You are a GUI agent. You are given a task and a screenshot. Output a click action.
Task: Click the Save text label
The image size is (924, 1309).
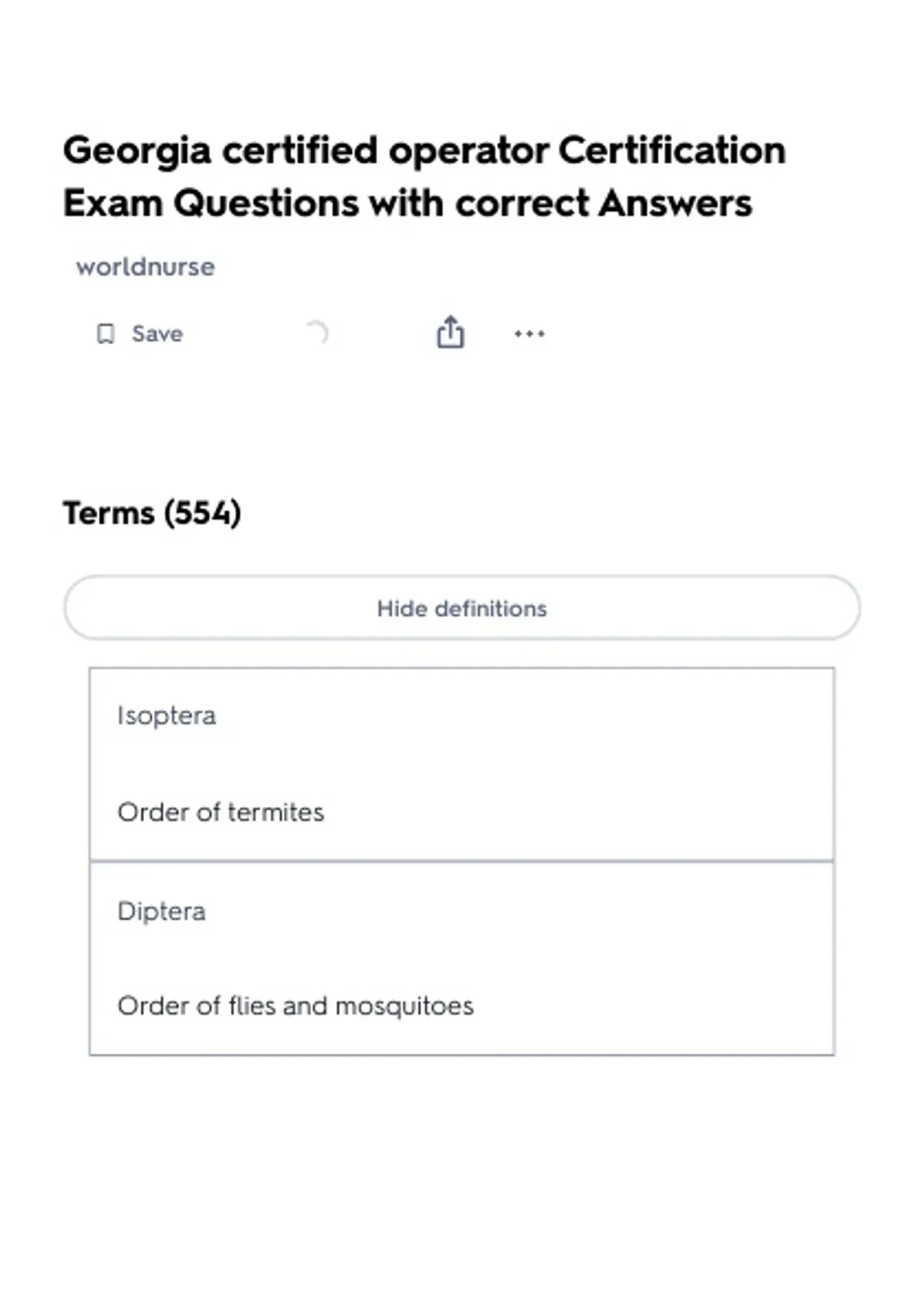pos(157,333)
